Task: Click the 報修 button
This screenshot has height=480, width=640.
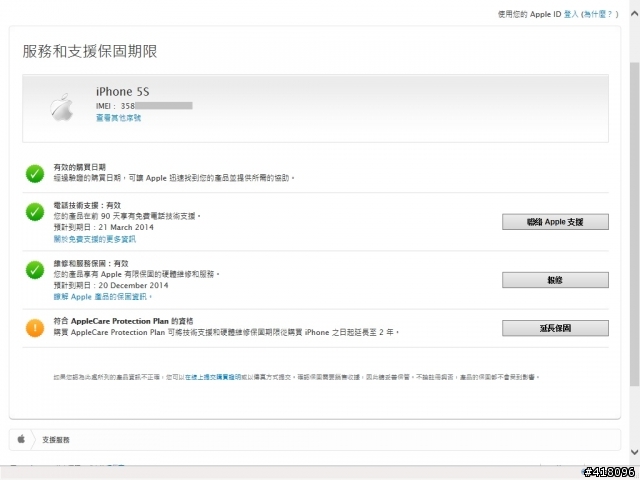Action: [555, 280]
